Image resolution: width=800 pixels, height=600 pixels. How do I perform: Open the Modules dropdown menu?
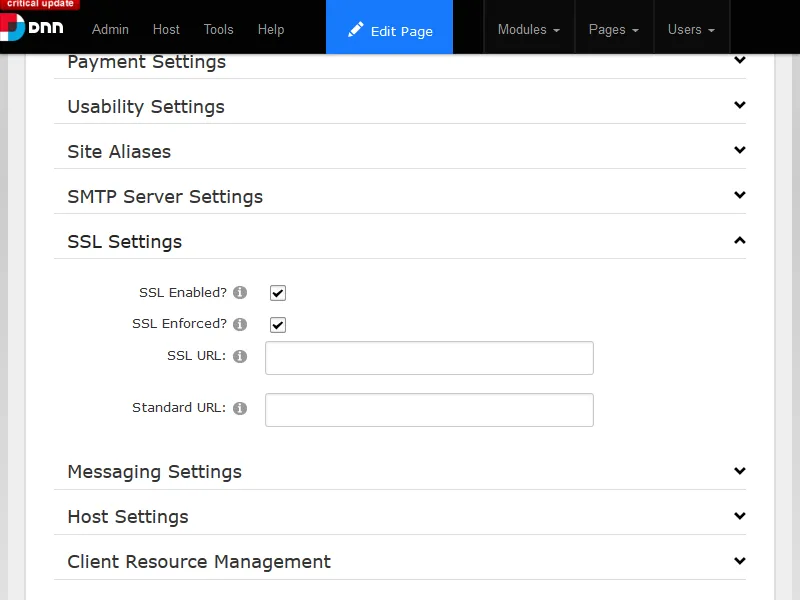click(x=528, y=29)
